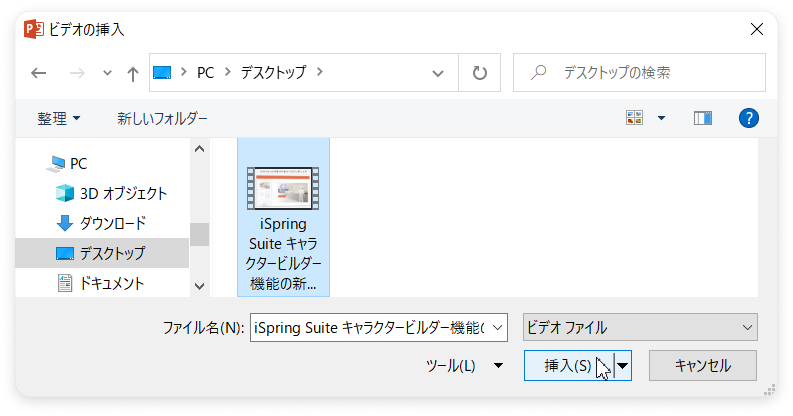
Task: Select デスクトップ in the navigation tree
Action: [103, 253]
